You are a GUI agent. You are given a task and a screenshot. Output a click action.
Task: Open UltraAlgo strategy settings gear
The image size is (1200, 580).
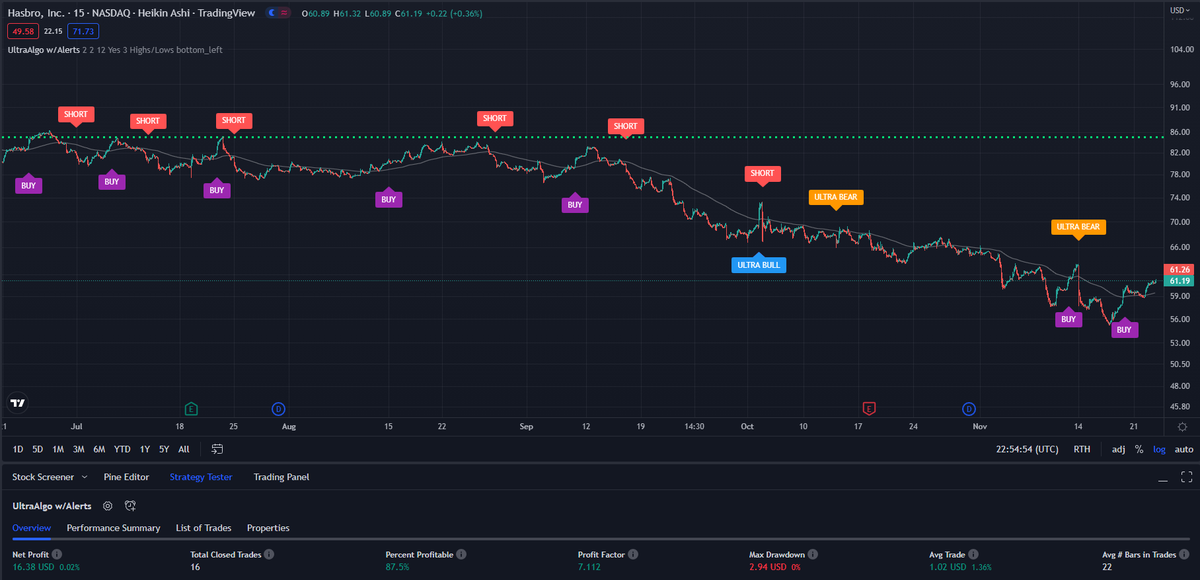coord(108,506)
